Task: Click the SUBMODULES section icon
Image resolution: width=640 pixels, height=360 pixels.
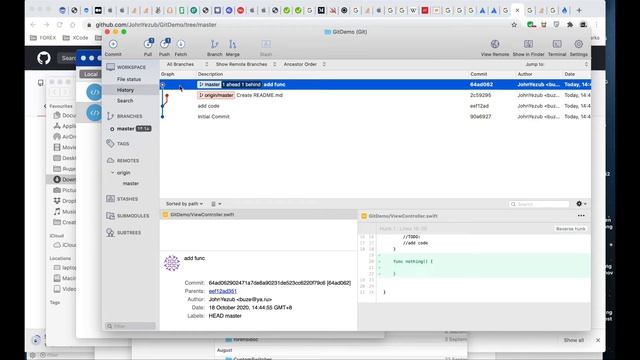Action: 110,216
